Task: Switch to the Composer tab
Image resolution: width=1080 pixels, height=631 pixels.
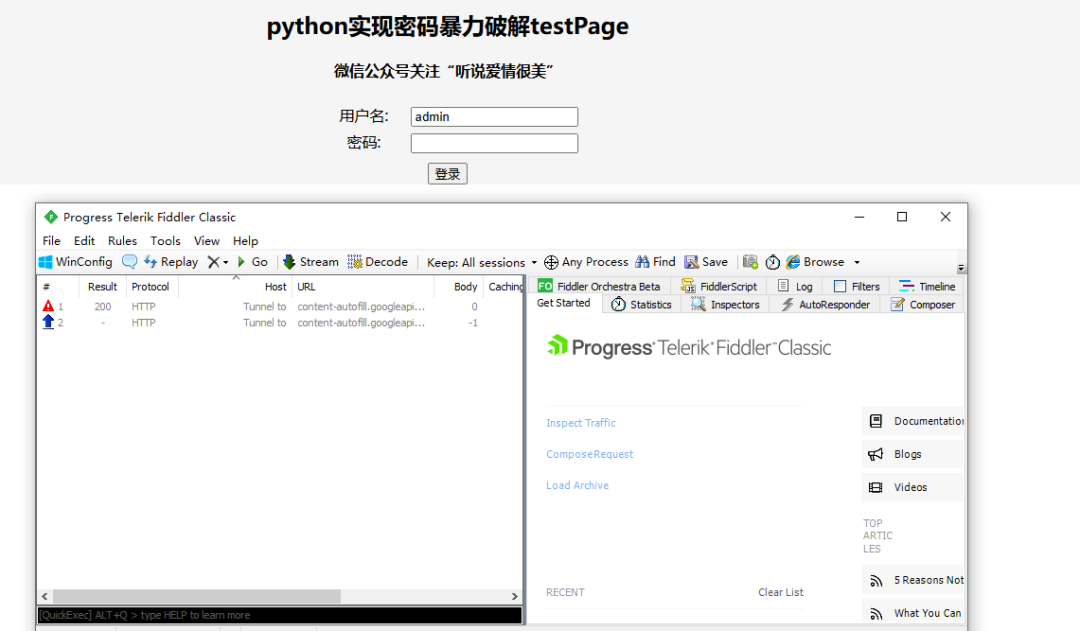Action: [x=923, y=304]
